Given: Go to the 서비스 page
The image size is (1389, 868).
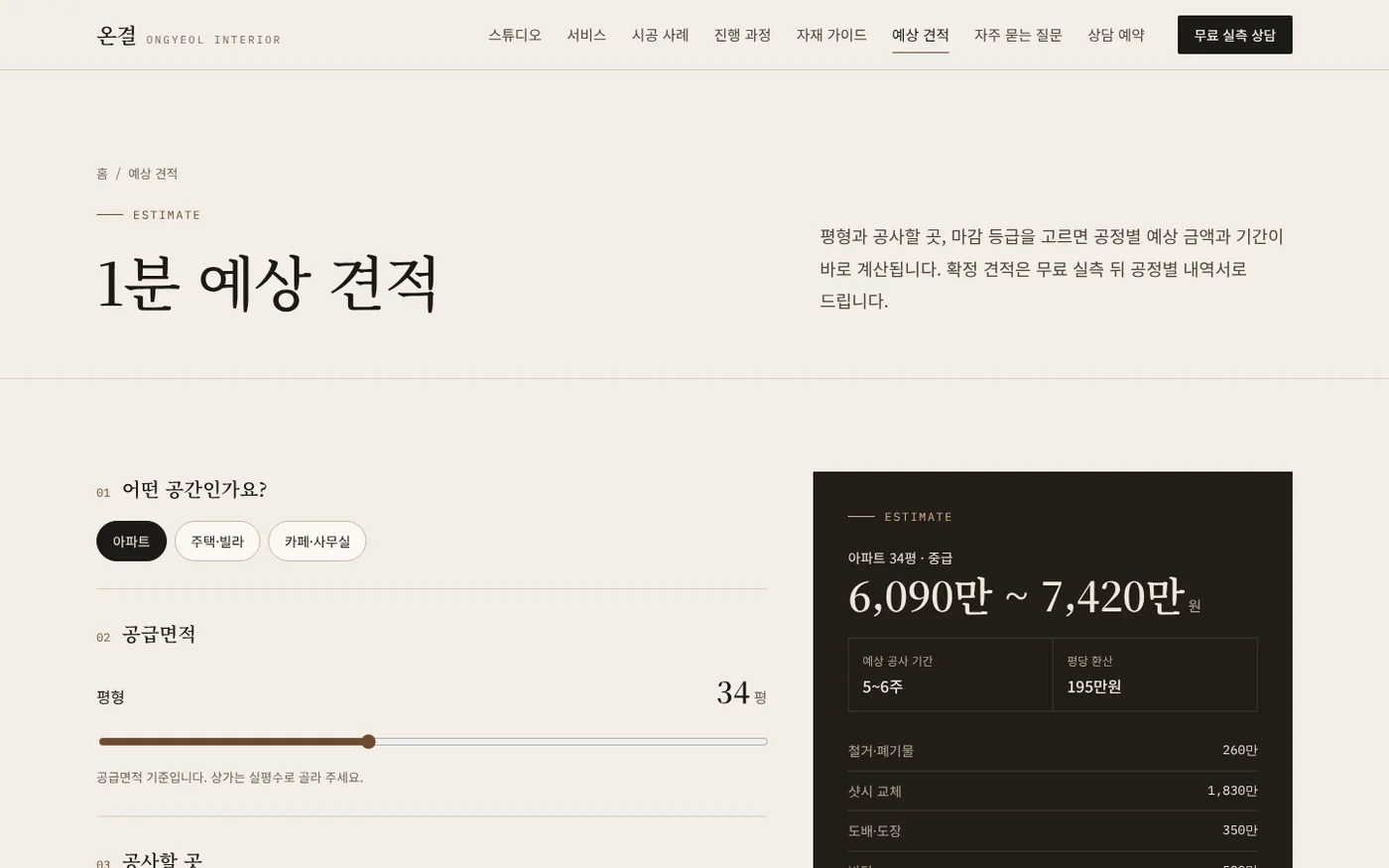Looking at the screenshot, I should point(586,35).
